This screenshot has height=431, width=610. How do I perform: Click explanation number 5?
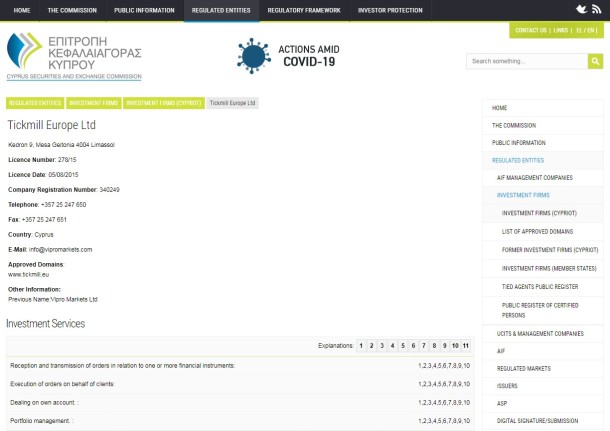pos(403,345)
